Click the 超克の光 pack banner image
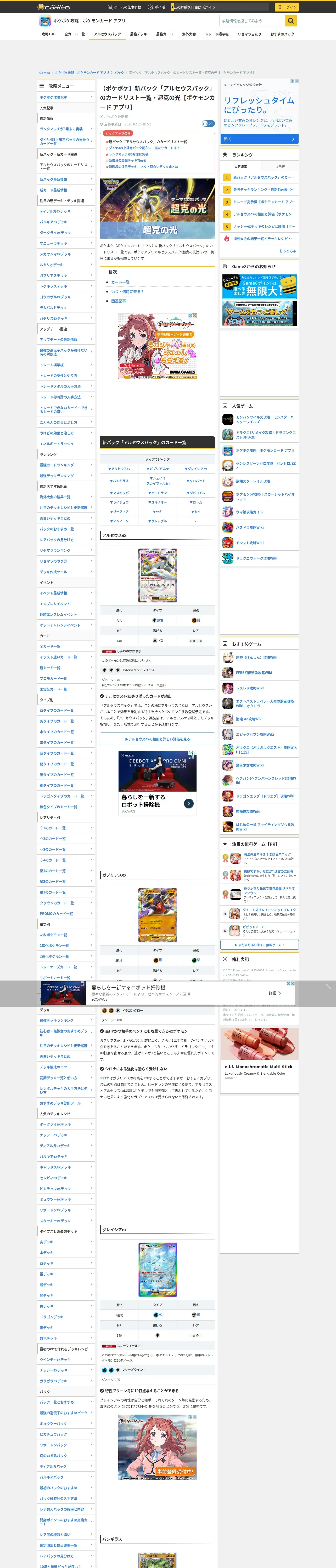This screenshot has height=1568, width=336. point(157,208)
